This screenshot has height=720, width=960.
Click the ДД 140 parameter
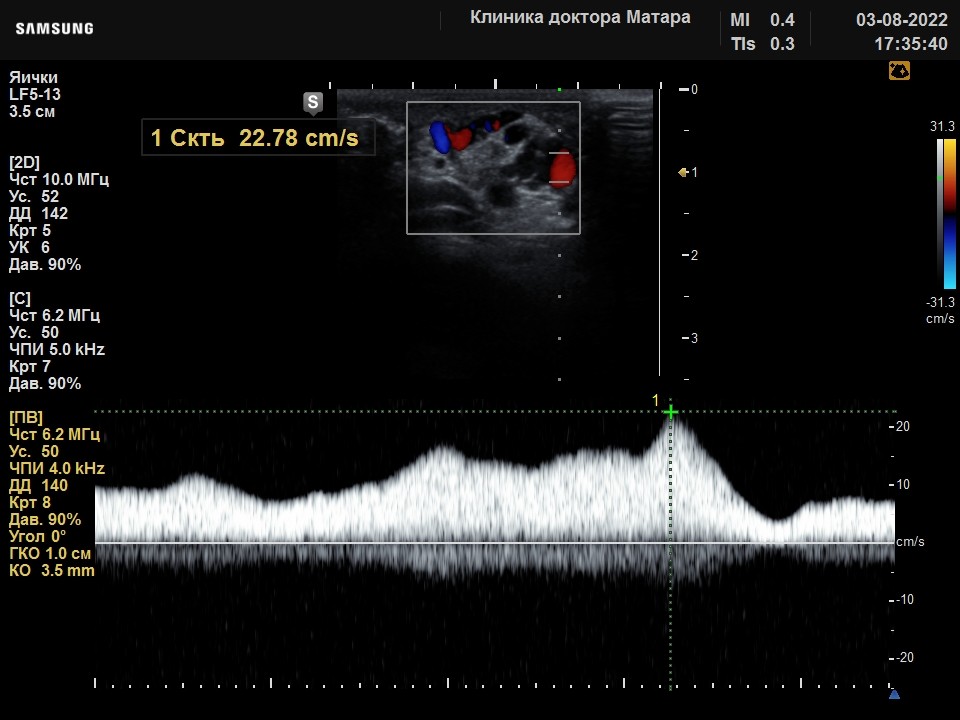tap(38, 486)
